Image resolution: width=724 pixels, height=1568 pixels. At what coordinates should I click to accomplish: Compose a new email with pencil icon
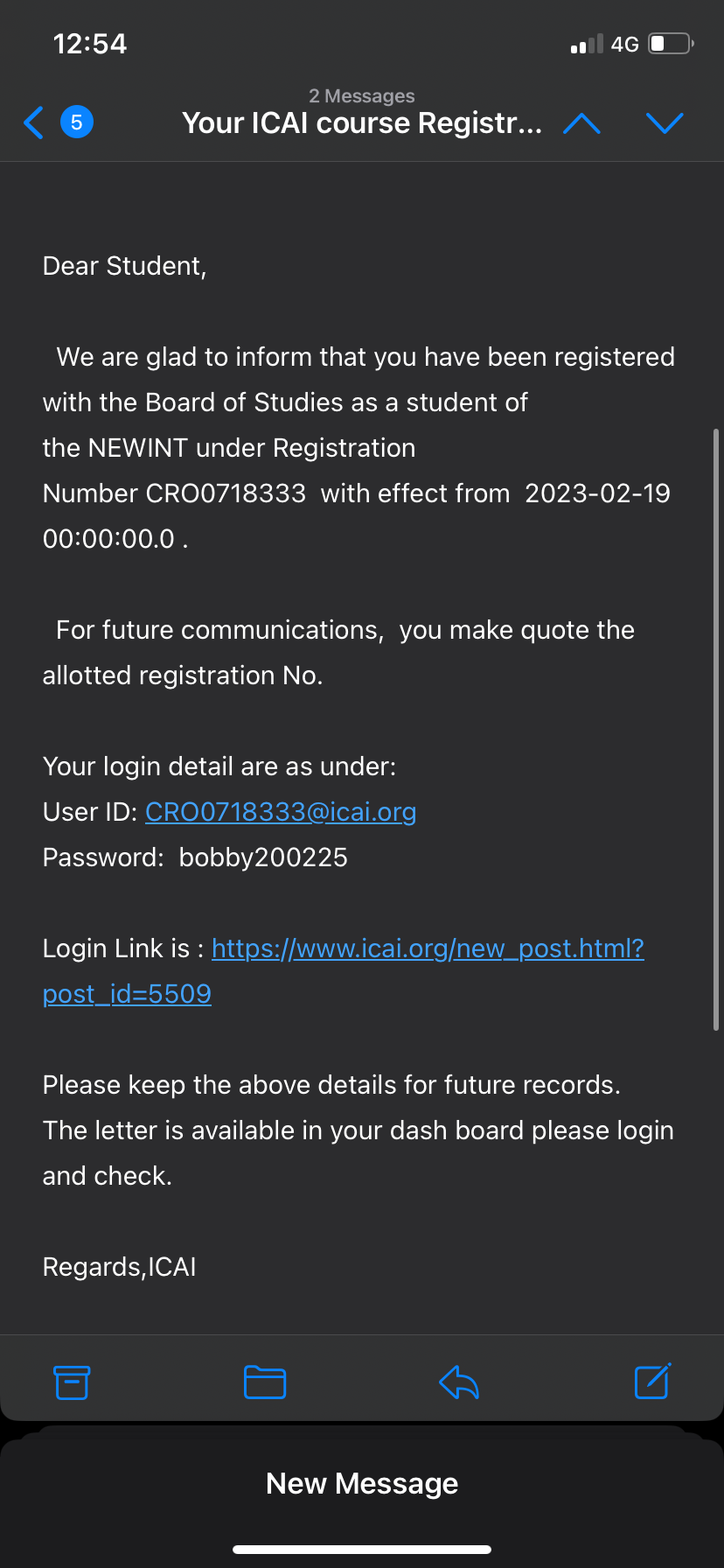pyautogui.click(x=652, y=1382)
